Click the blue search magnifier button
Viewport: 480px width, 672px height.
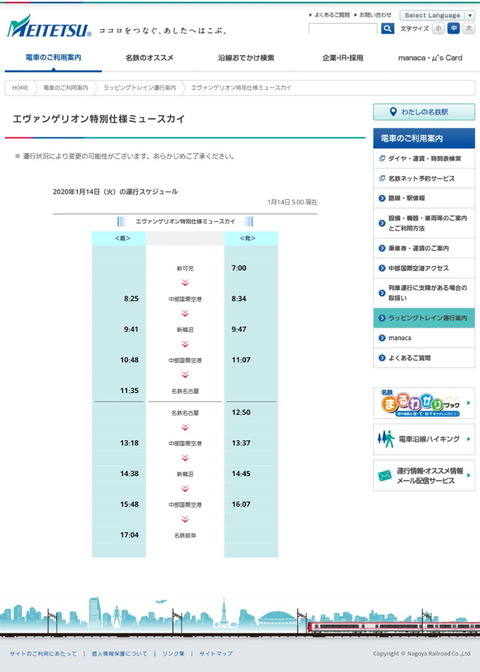click(387, 28)
